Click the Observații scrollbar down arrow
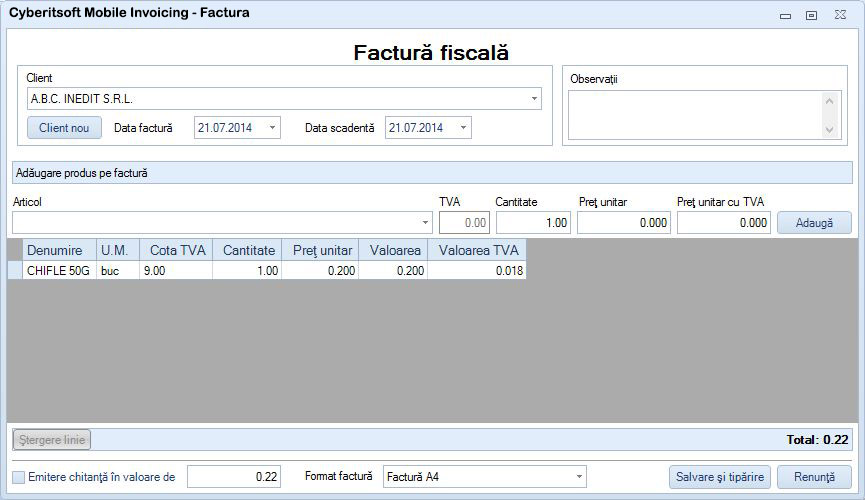 pyautogui.click(x=829, y=130)
